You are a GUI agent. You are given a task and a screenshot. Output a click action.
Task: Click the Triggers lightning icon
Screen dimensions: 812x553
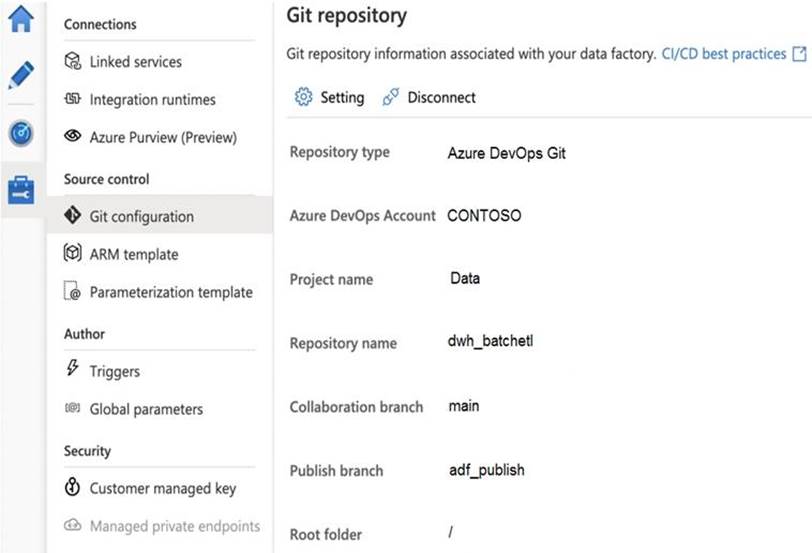click(72, 370)
